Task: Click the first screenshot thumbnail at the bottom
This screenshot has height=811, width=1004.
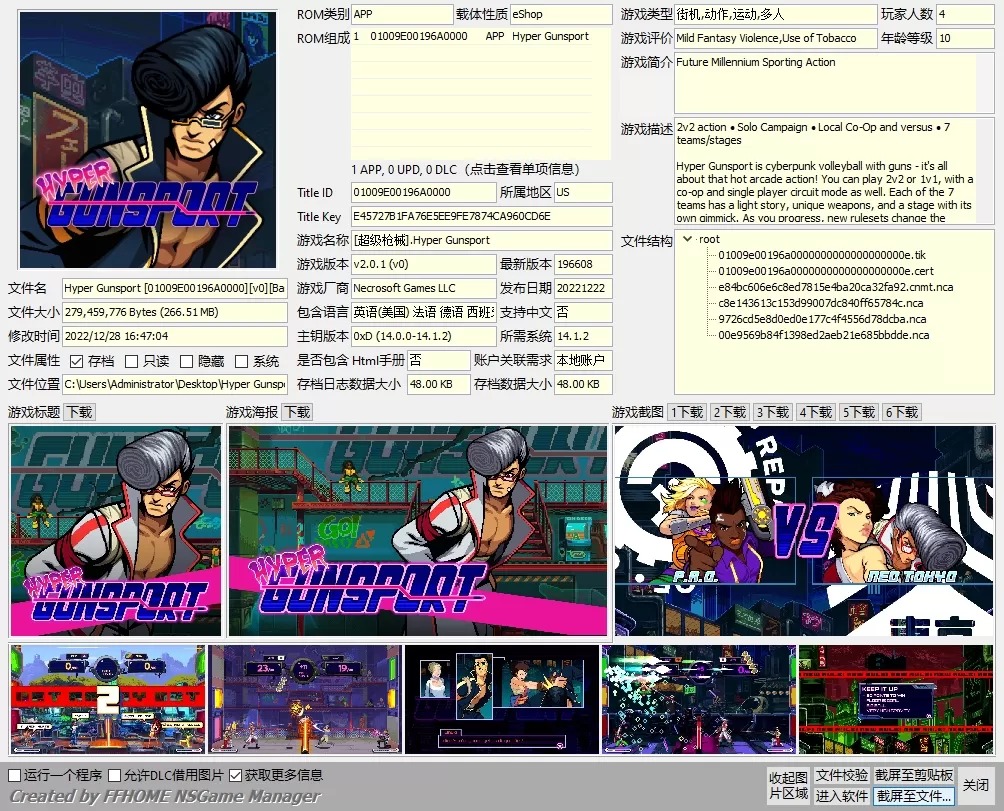Action: pyautogui.click(x=106, y=700)
